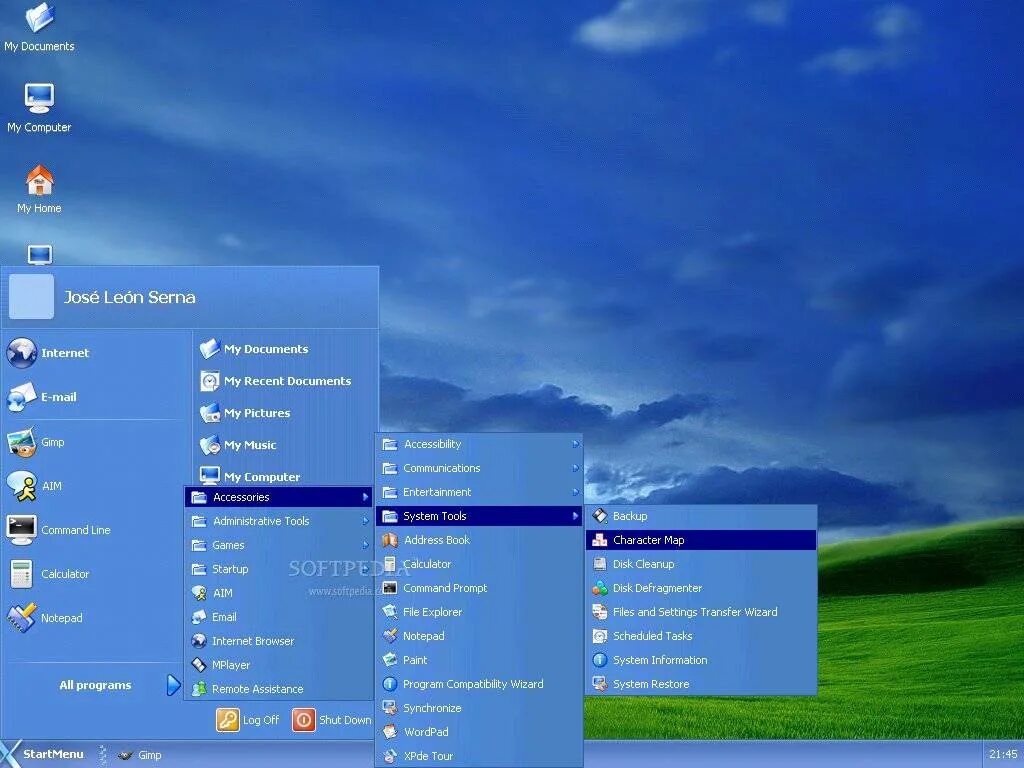Screen dimensions: 1024x768
Task: Expand the Accessibility submenu arrow
Action: click(575, 444)
